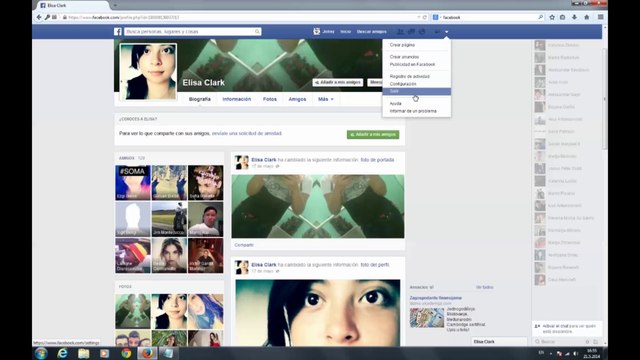Launch Internet Explorer from the taskbar
Viewport: 640px width, 360px height.
[x=62, y=353]
